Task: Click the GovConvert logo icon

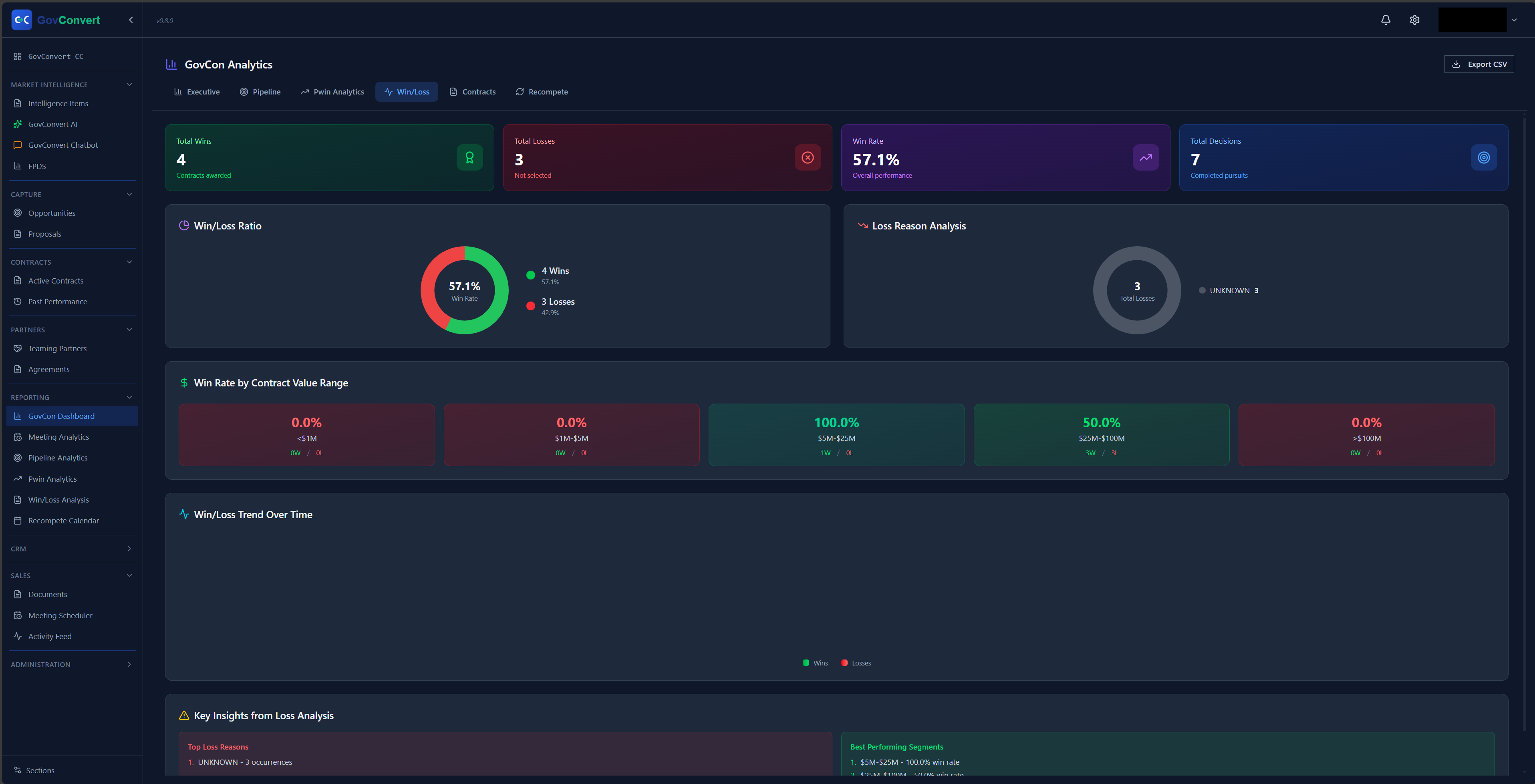Action: (x=22, y=20)
